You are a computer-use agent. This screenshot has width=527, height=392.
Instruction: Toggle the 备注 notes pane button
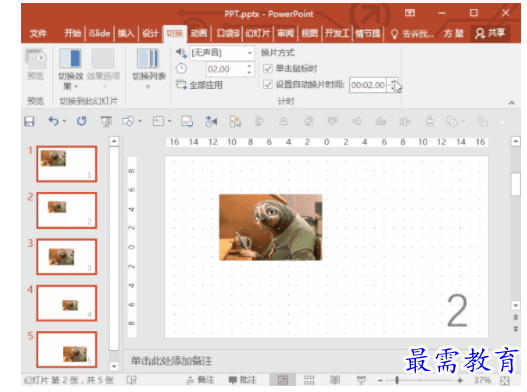tap(201, 380)
